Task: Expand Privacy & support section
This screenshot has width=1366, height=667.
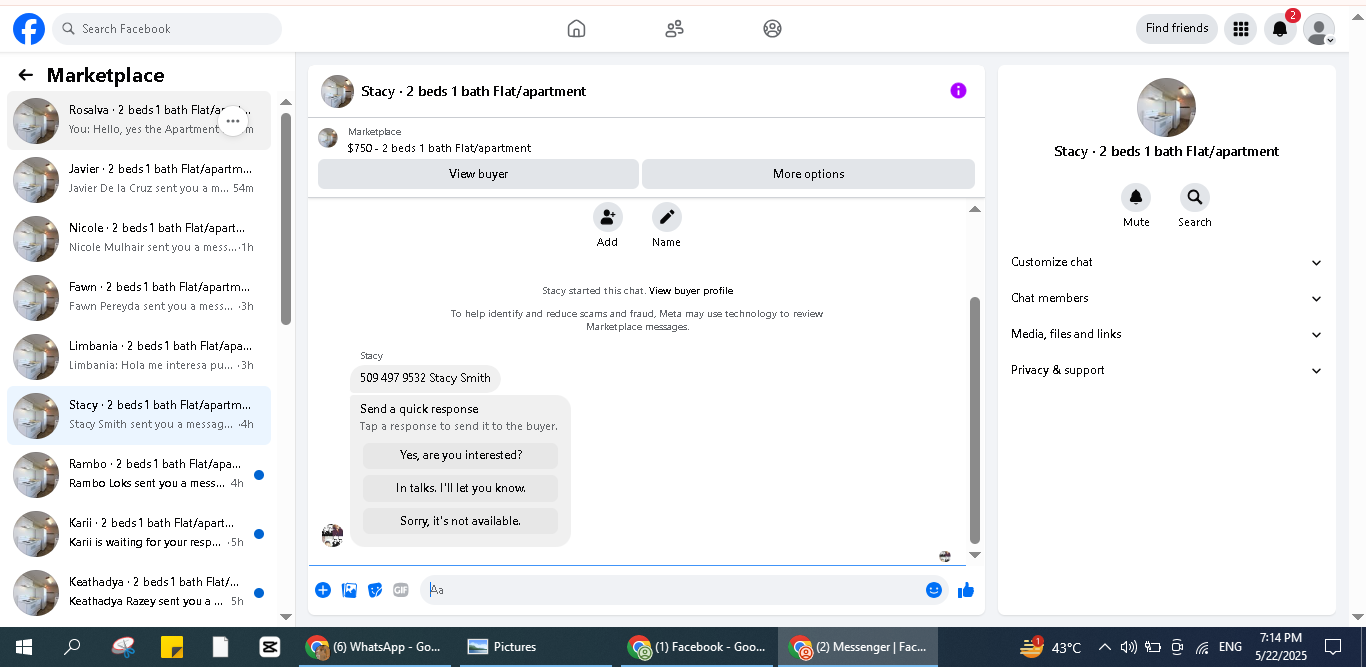Action: click(x=1166, y=370)
